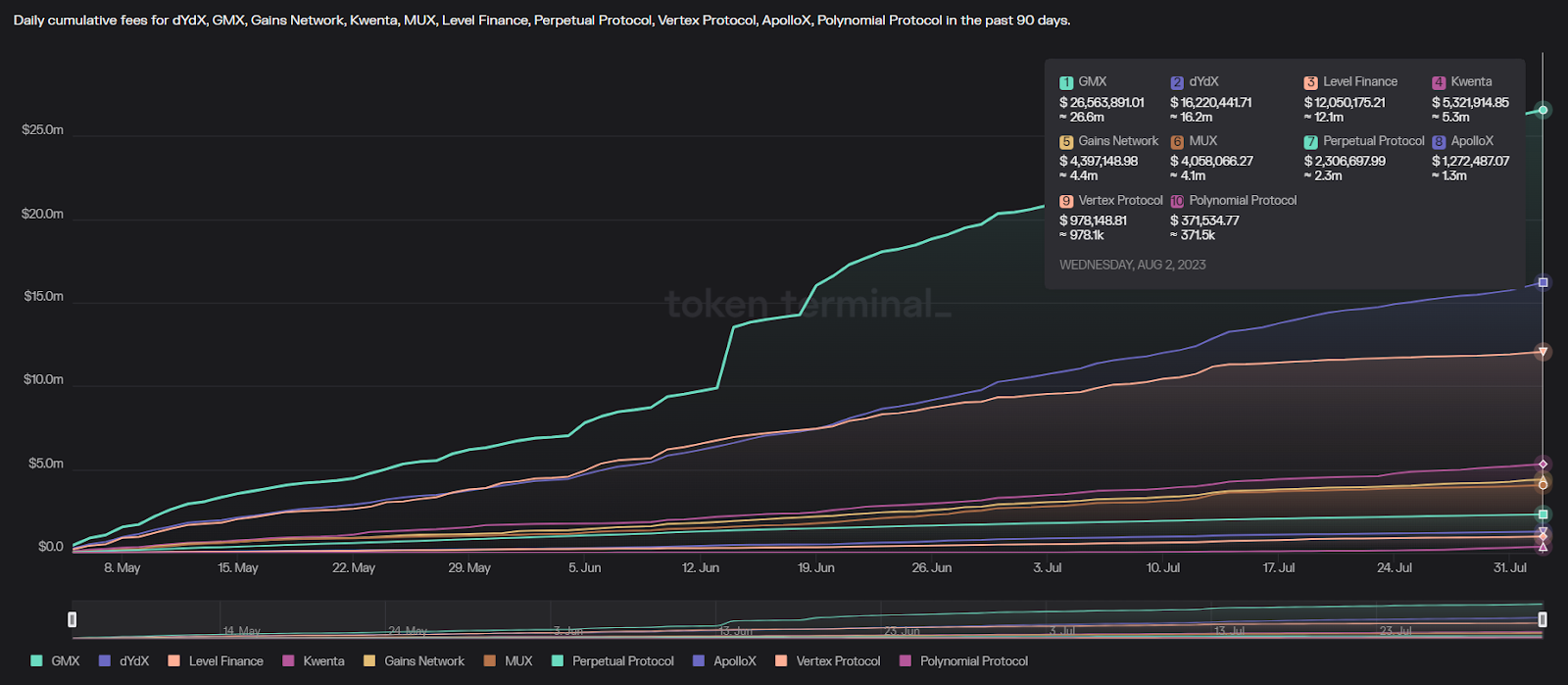Click Level Finance rank 3 badge in tooltip
The height and width of the screenshot is (685, 1568).
(1310, 82)
